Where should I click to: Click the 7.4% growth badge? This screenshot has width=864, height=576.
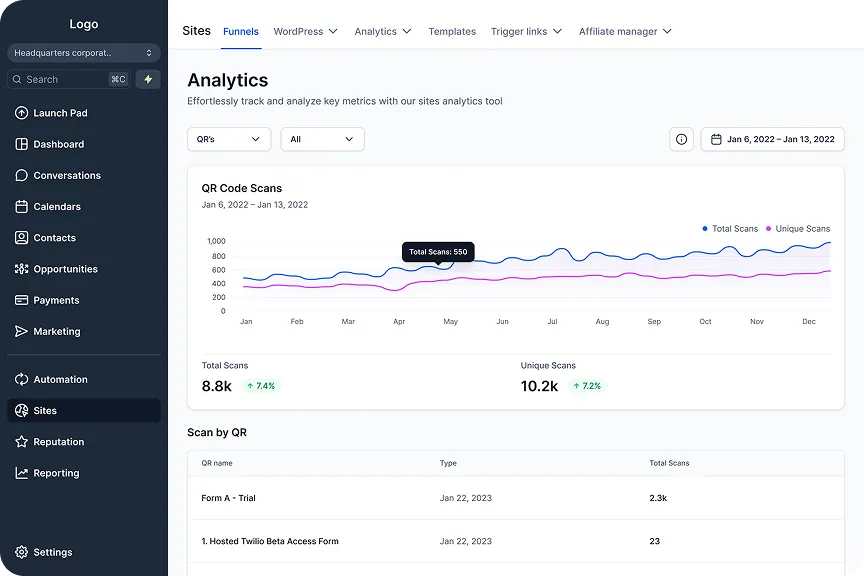point(261,386)
